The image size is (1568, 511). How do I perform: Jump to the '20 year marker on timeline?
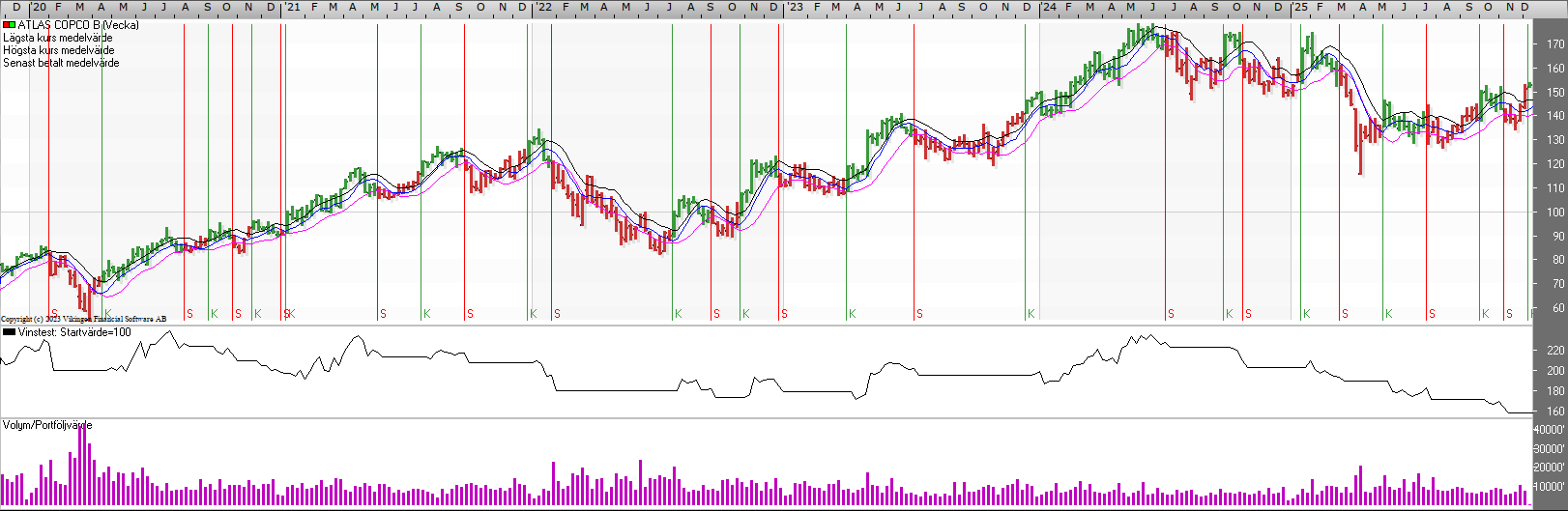click(39, 8)
